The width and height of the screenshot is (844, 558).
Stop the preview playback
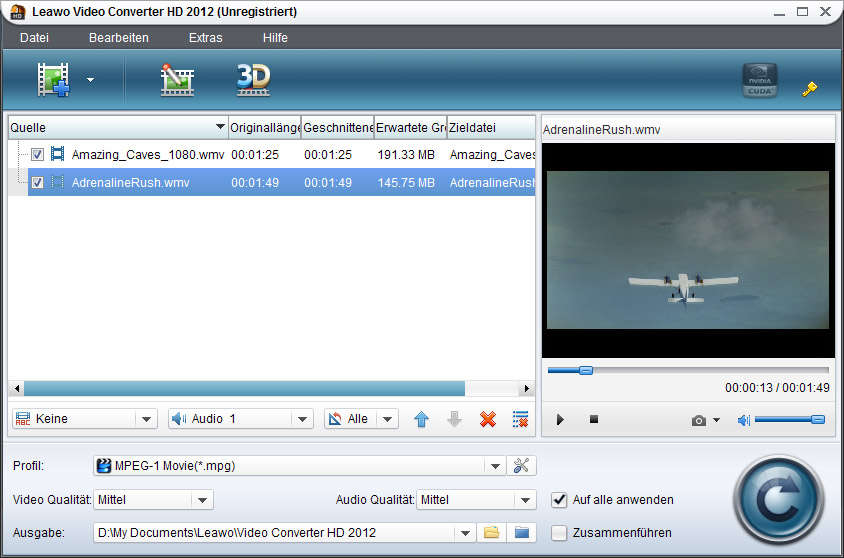pos(594,419)
